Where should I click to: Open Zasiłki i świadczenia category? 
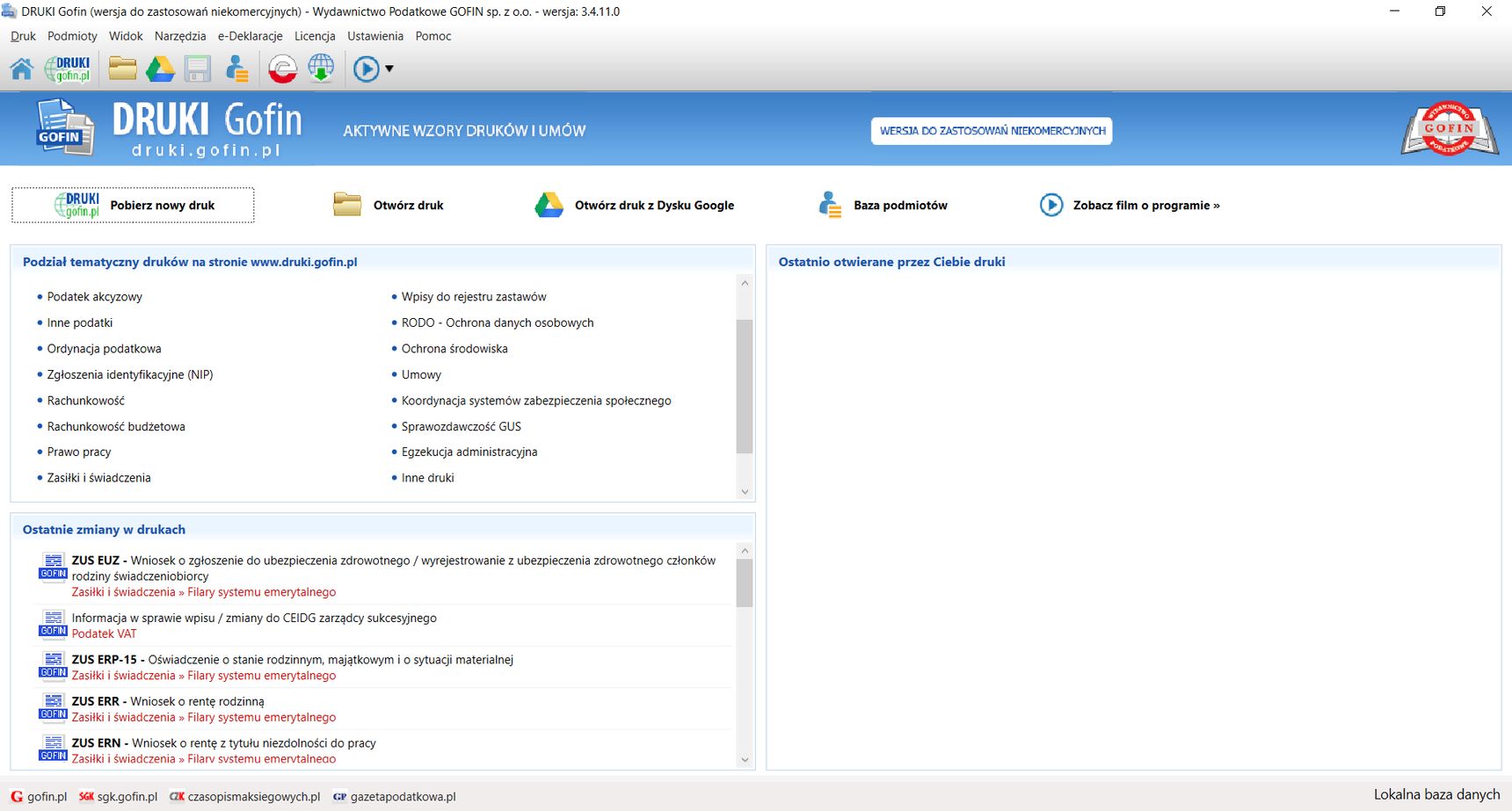tap(99, 478)
